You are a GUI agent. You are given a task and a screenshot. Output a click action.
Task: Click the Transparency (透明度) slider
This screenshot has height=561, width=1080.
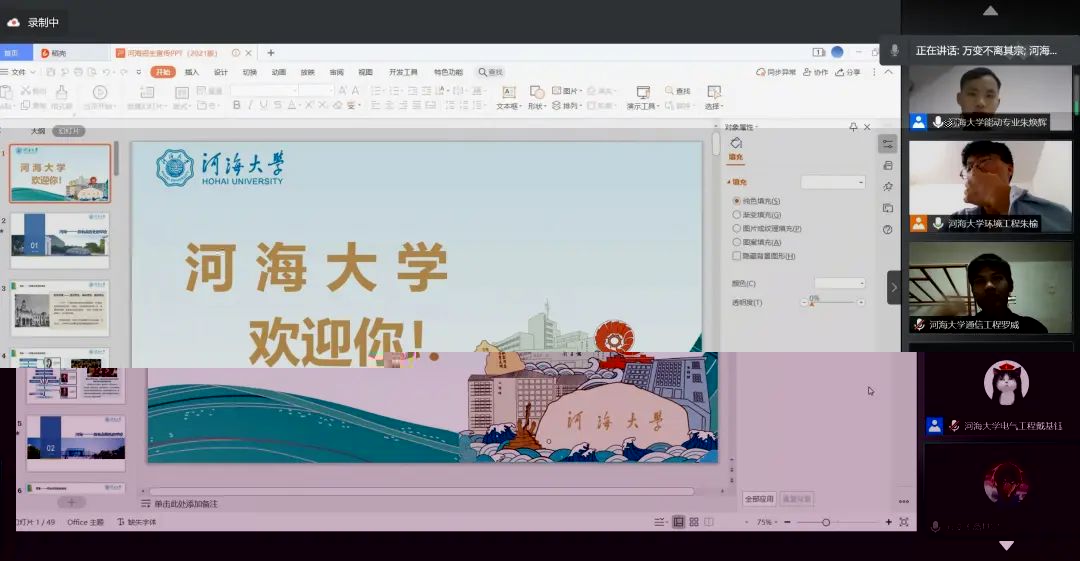pyautogui.click(x=832, y=302)
